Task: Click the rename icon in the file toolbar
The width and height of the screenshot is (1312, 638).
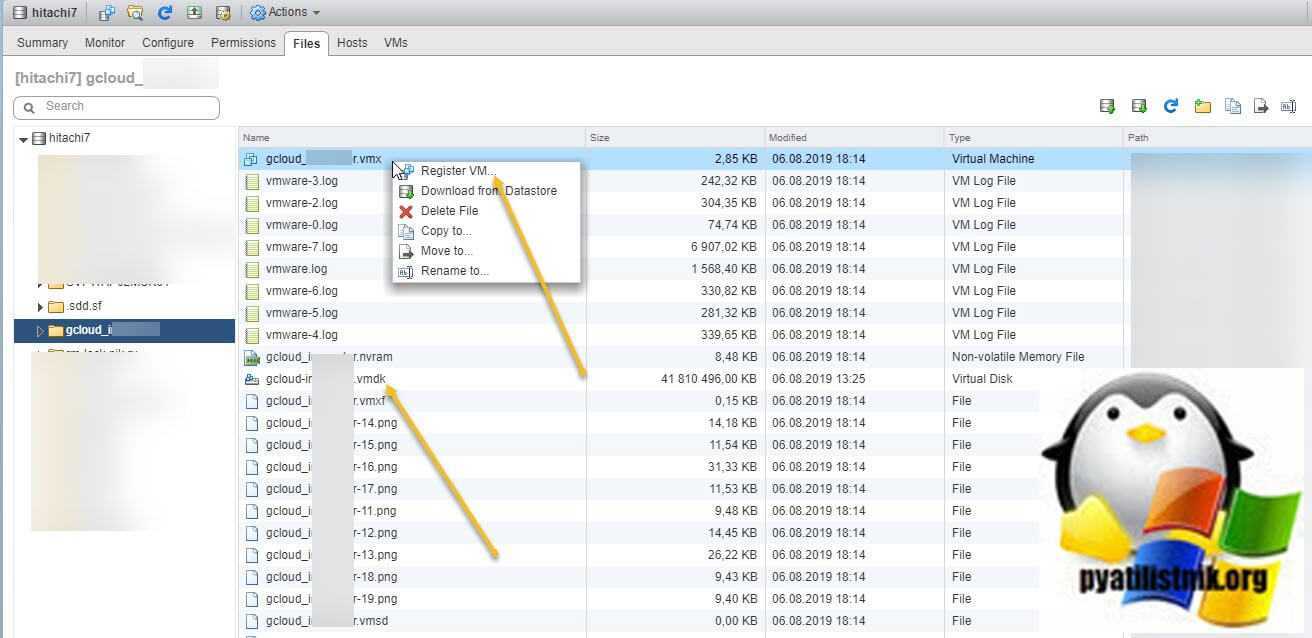Action: (1288, 106)
